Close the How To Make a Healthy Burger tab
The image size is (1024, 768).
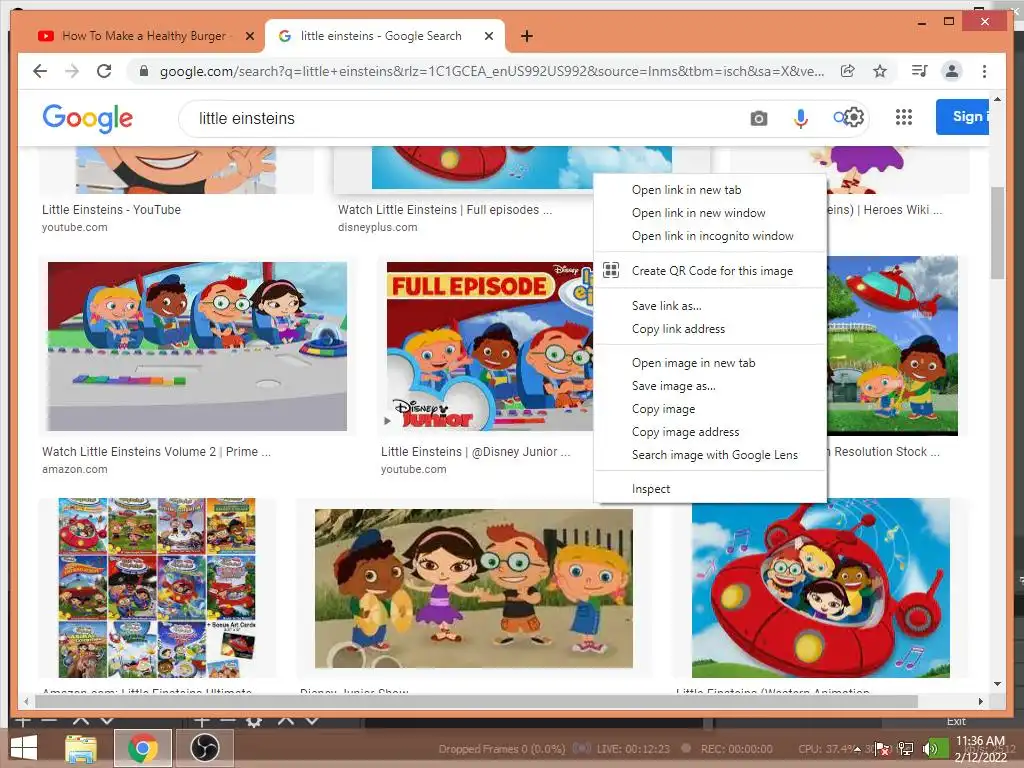tap(249, 36)
